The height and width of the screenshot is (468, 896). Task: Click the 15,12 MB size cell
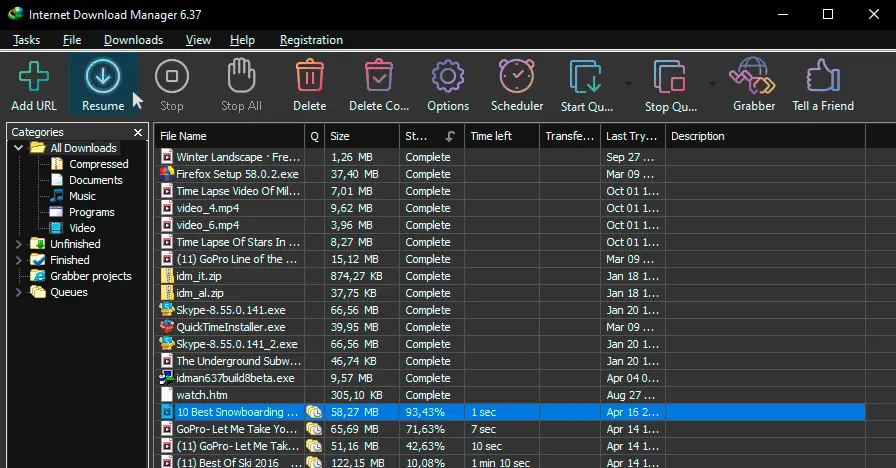(x=362, y=259)
